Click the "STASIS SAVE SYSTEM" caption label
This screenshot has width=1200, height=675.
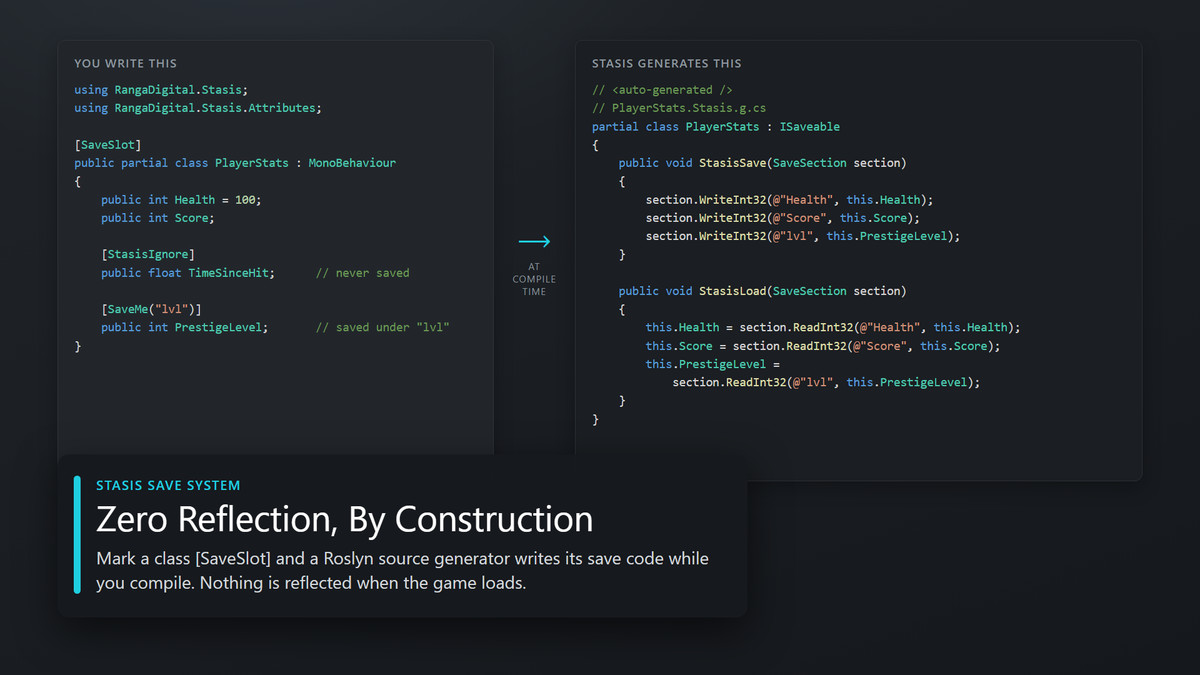168,486
